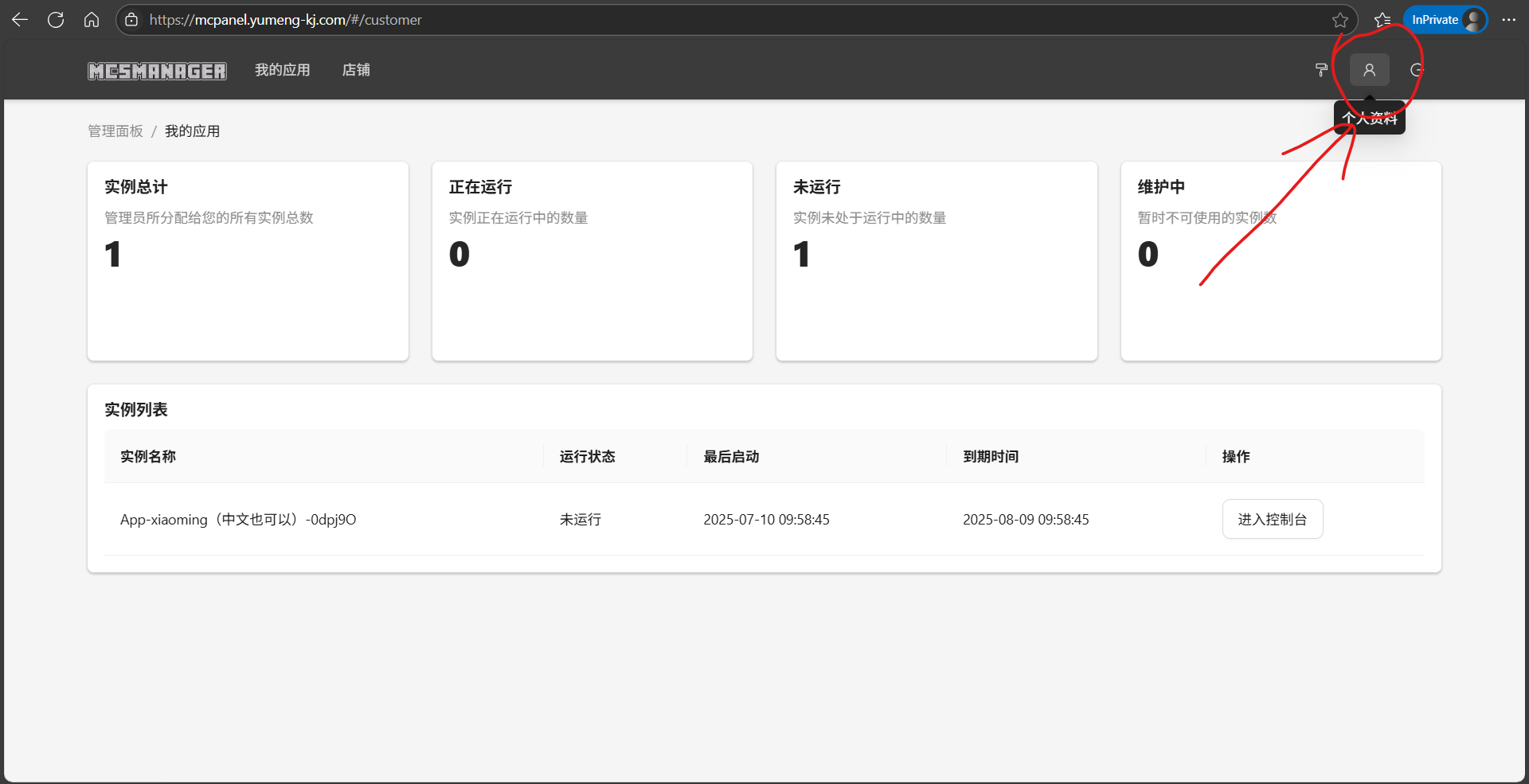Select the 实例总计 summary card
The width and height of the screenshot is (1529, 784).
pos(248,261)
